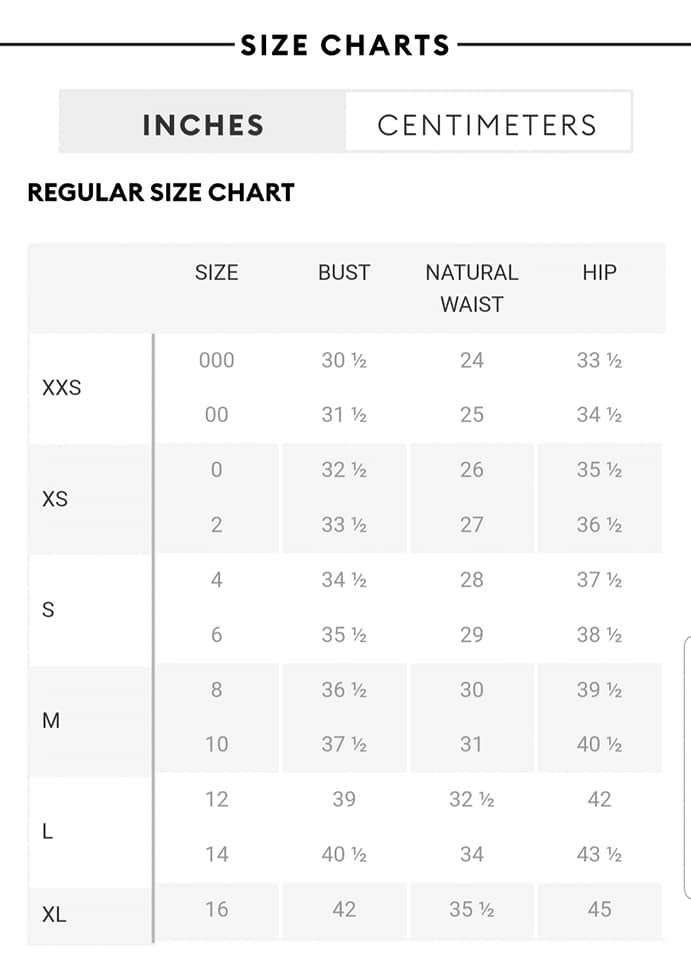This screenshot has height=960, width=691.
Task: Click the BUST column header
Action: coord(344,272)
